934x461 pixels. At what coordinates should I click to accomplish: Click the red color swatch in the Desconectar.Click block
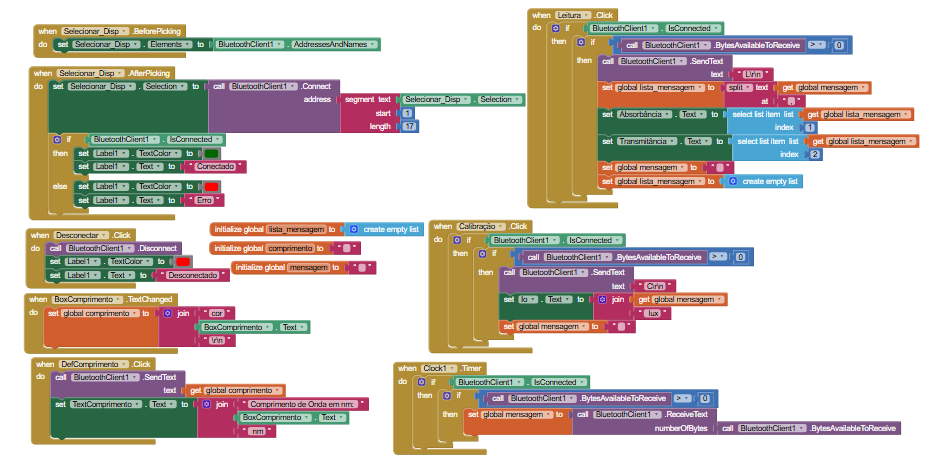183,261
